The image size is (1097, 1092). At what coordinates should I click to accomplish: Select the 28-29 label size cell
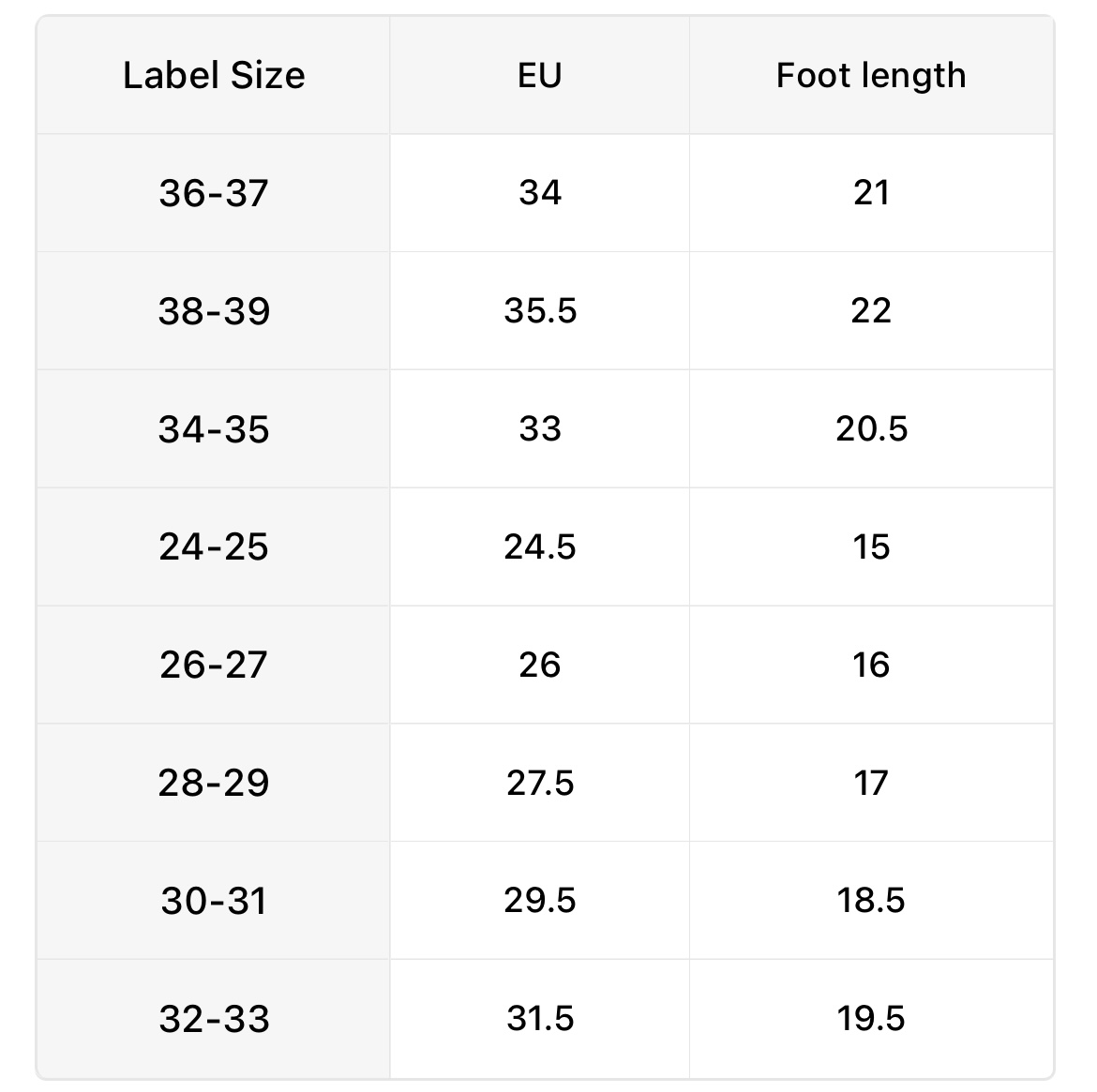pyautogui.click(x=214, y=783)
